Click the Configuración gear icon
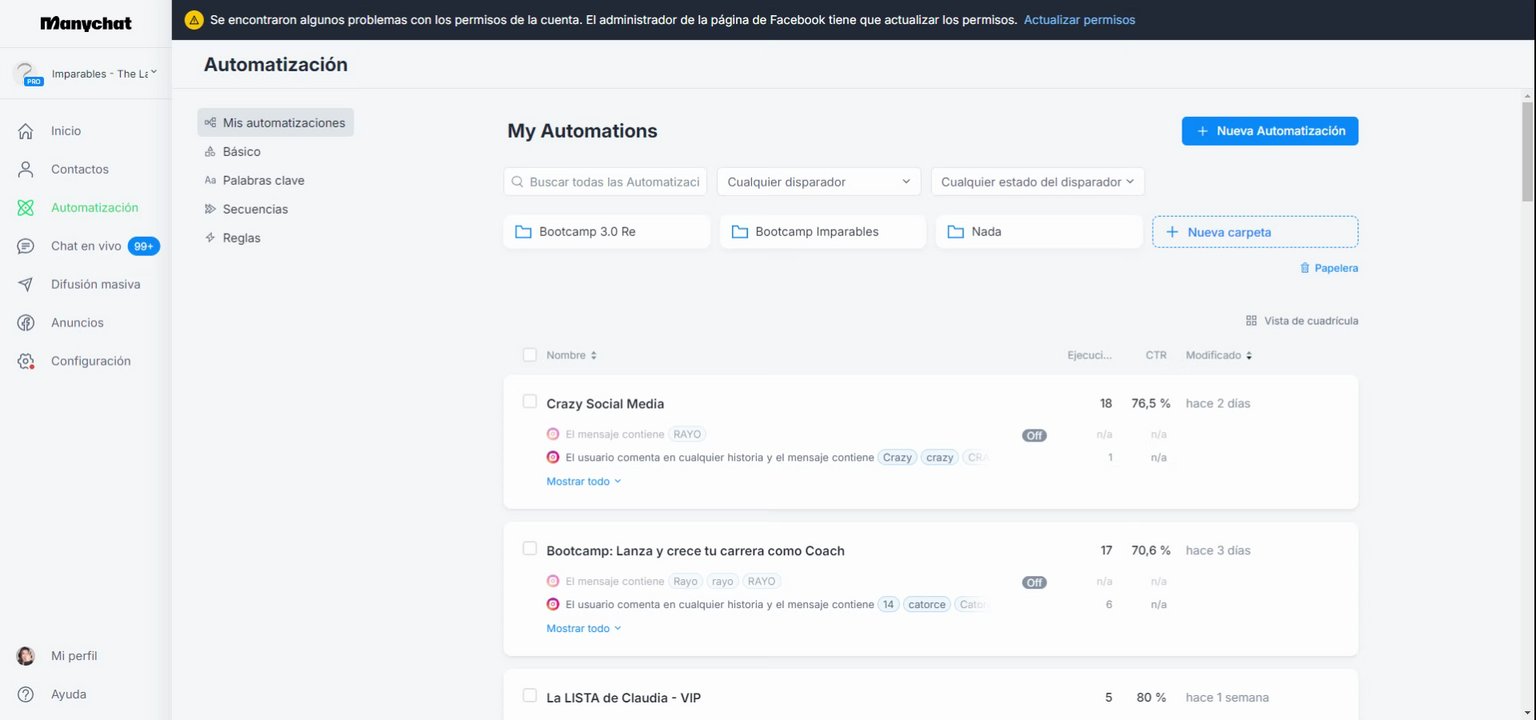The width and height of the screenshot is (1536, 720). (x=26, y=361)
